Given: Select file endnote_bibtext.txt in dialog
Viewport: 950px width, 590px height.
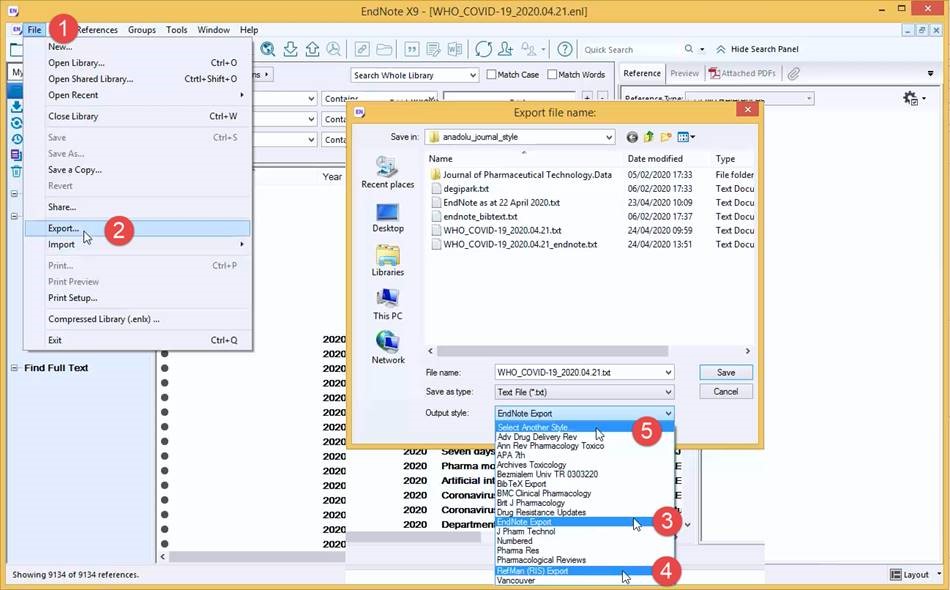Looking at the screenshot, I should [480, 216].
